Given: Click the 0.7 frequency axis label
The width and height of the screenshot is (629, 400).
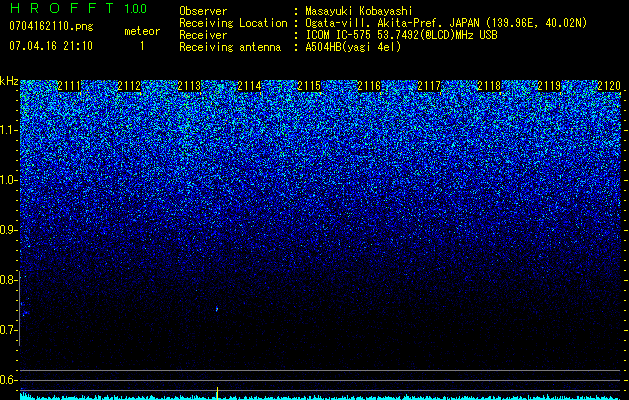Looking at the screenshot, I should coord(8,330).
